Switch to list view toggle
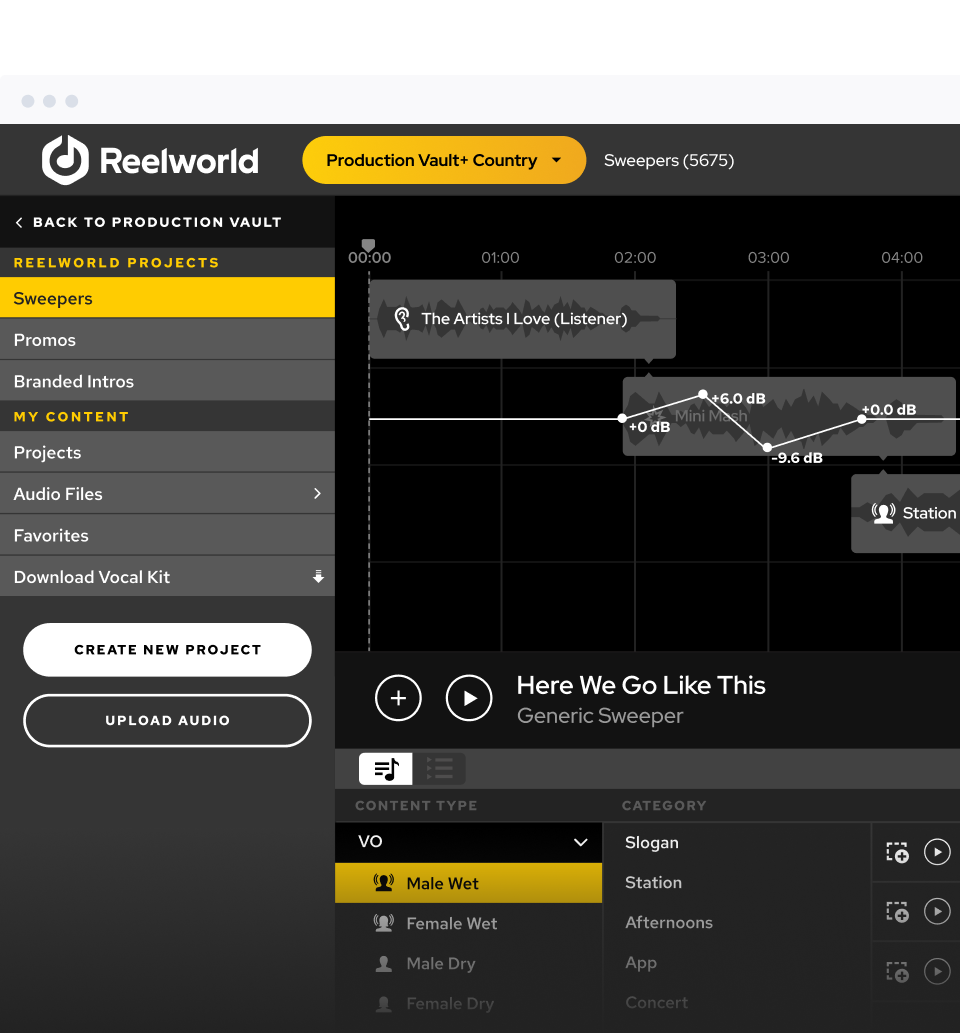Image resolution: width=960 pixels, height=1033 pixels. (440, 769)
